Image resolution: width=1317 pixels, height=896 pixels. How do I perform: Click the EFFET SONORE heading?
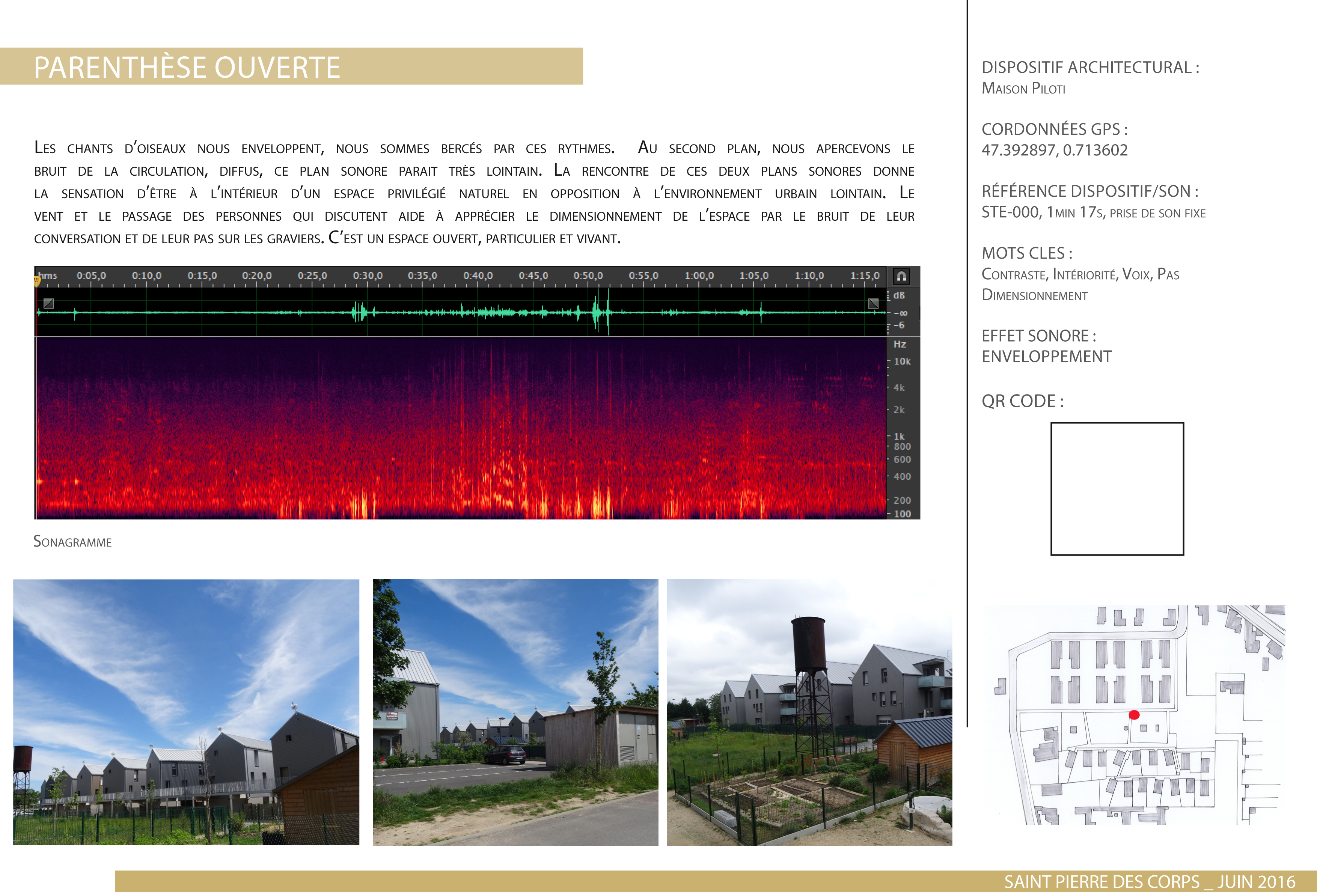pos(1039,336)
